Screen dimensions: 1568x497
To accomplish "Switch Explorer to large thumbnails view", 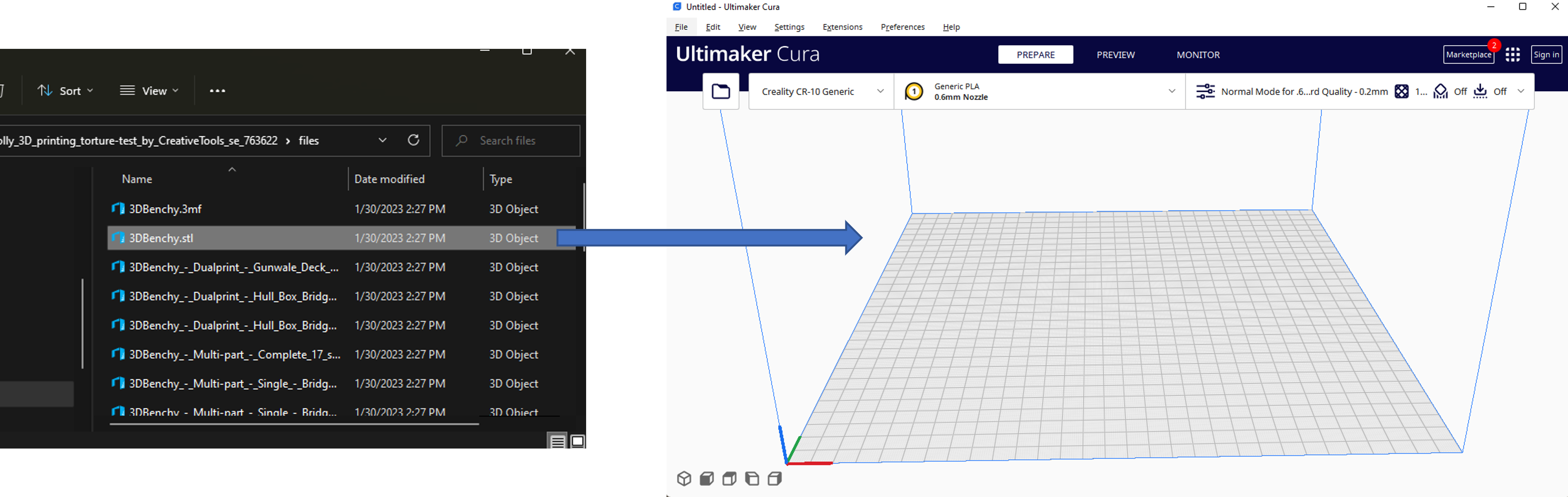I will pyautogui.click(x=578, y=442).
